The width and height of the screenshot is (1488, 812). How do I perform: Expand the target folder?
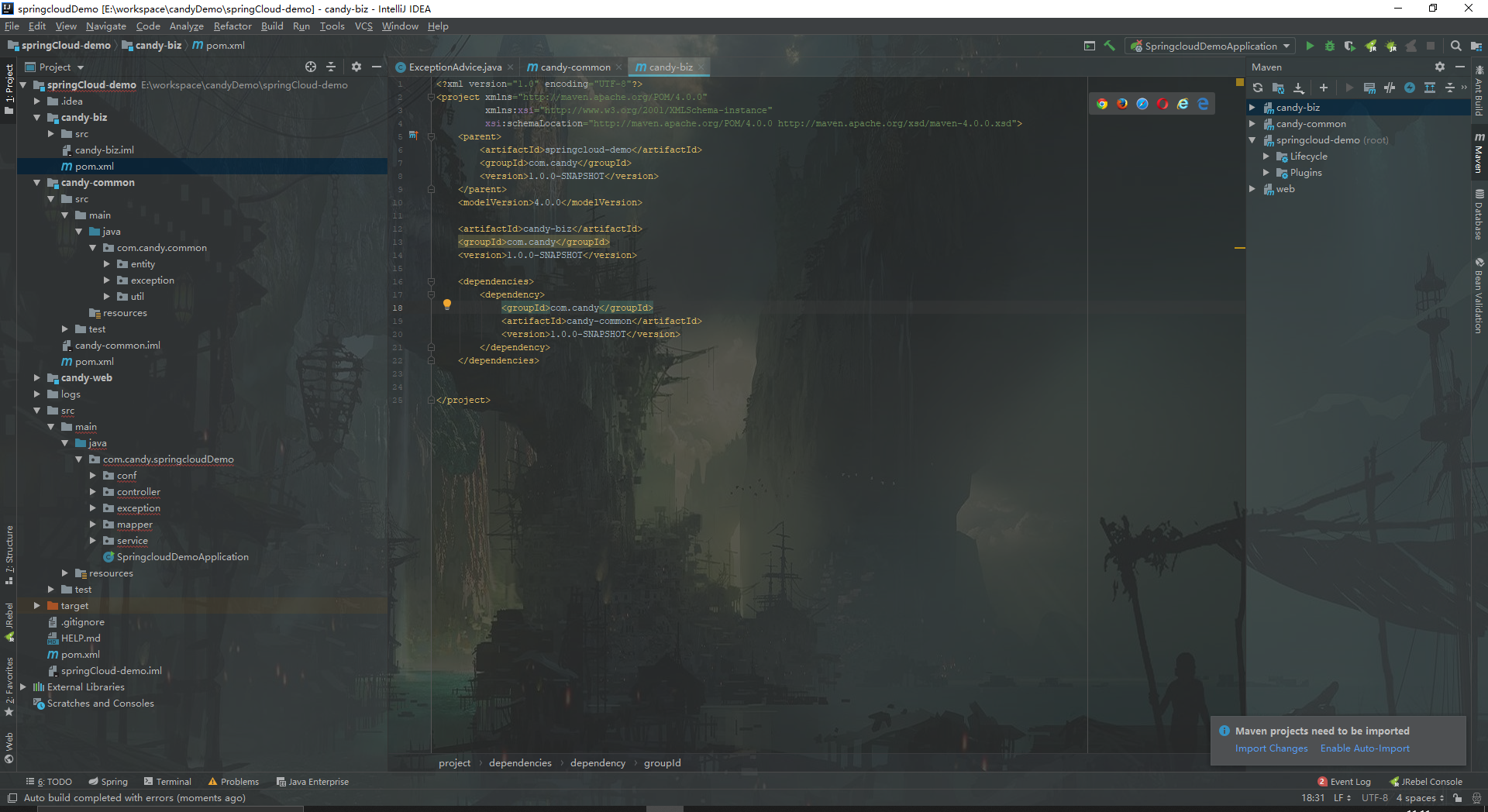(36, 606)
